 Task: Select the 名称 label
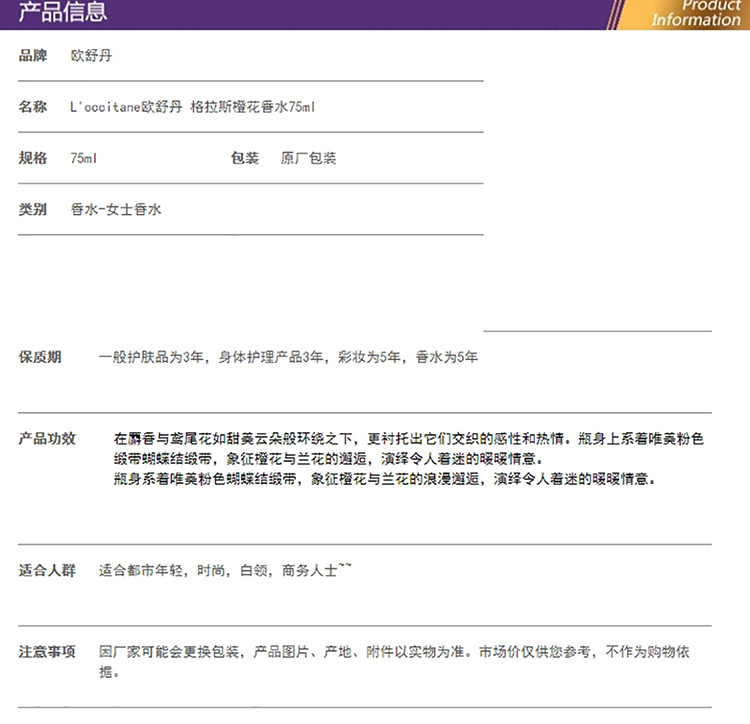coord(33,107)
